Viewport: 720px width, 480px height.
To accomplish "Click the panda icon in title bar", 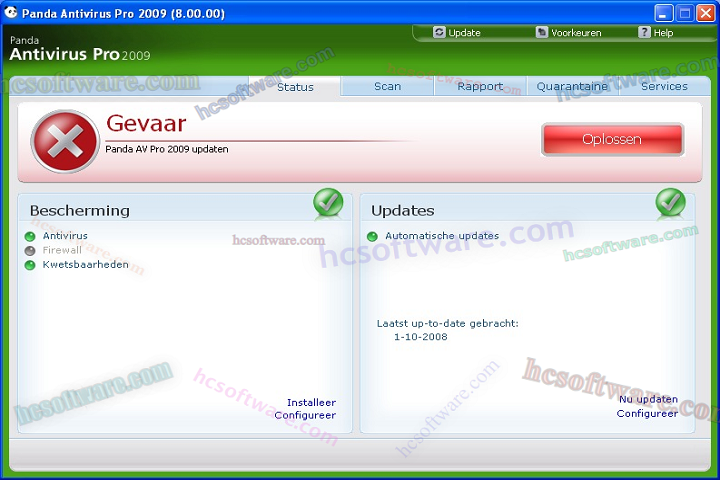I will click(x=10, y=12).
